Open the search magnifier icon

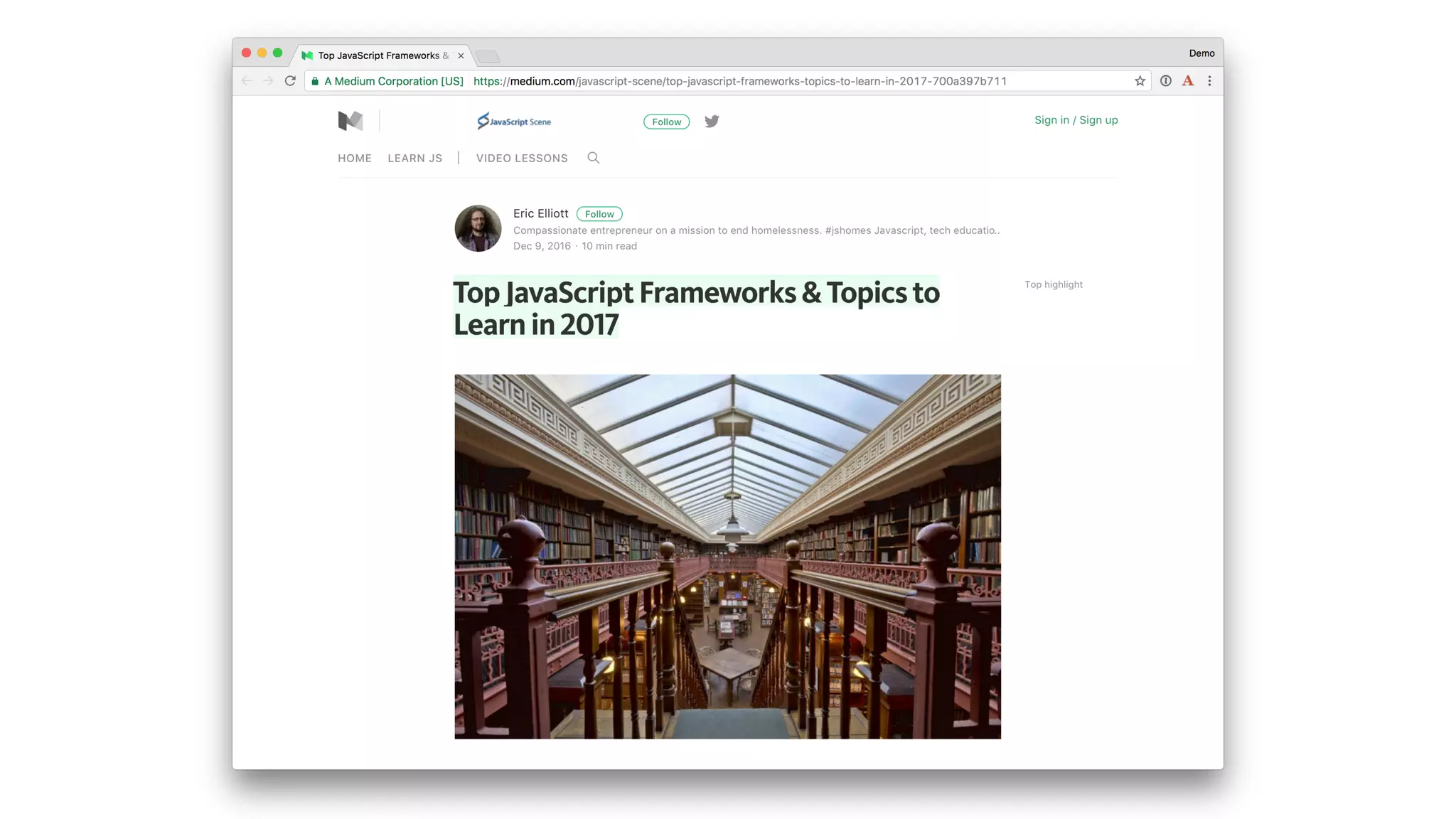[x=593, y=158]
